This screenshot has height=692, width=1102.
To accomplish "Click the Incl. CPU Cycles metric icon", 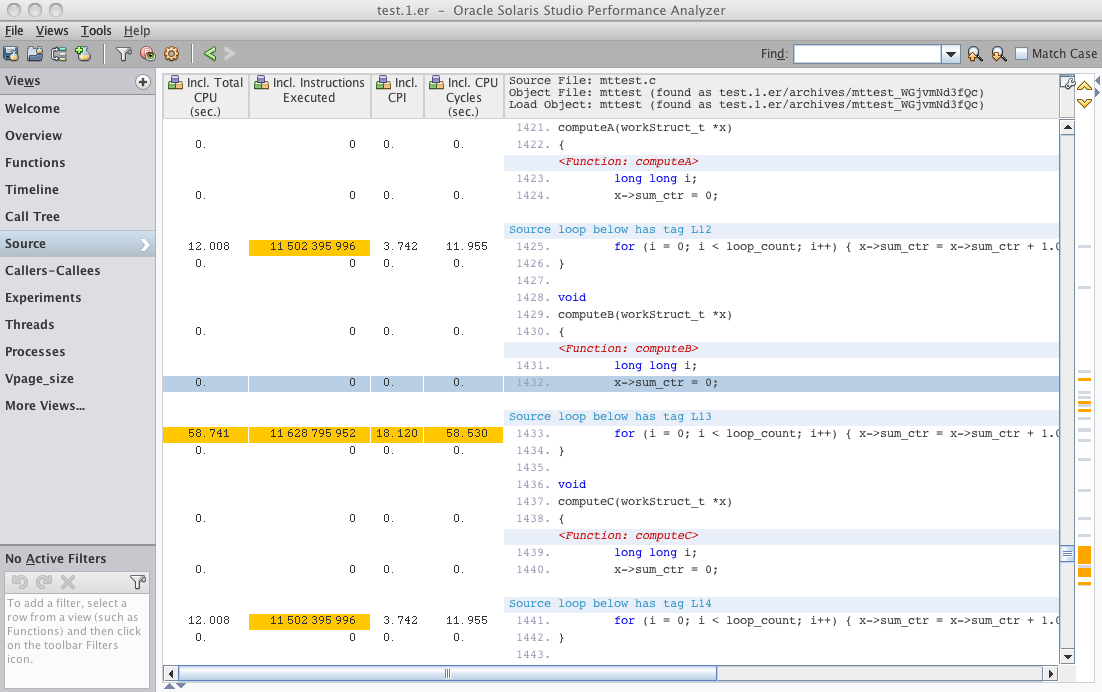I will (436, 83).
